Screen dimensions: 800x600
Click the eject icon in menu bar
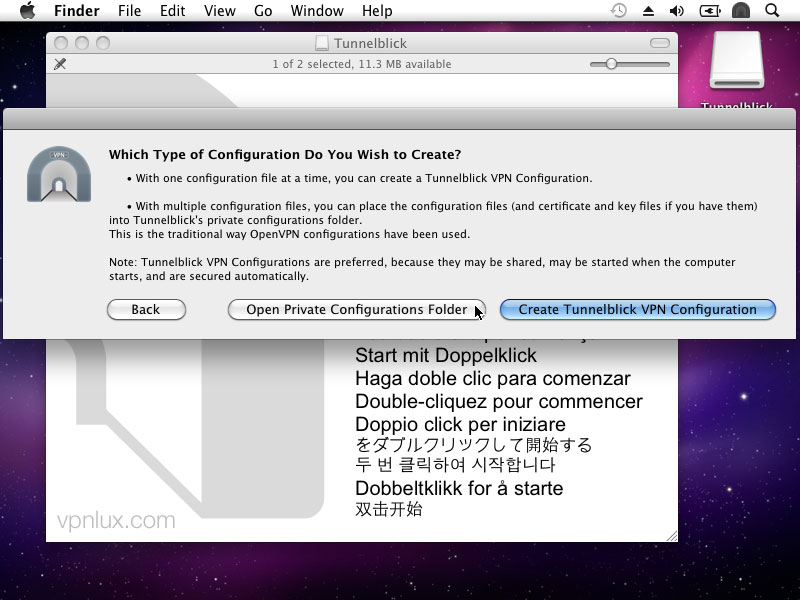point(648,11)
